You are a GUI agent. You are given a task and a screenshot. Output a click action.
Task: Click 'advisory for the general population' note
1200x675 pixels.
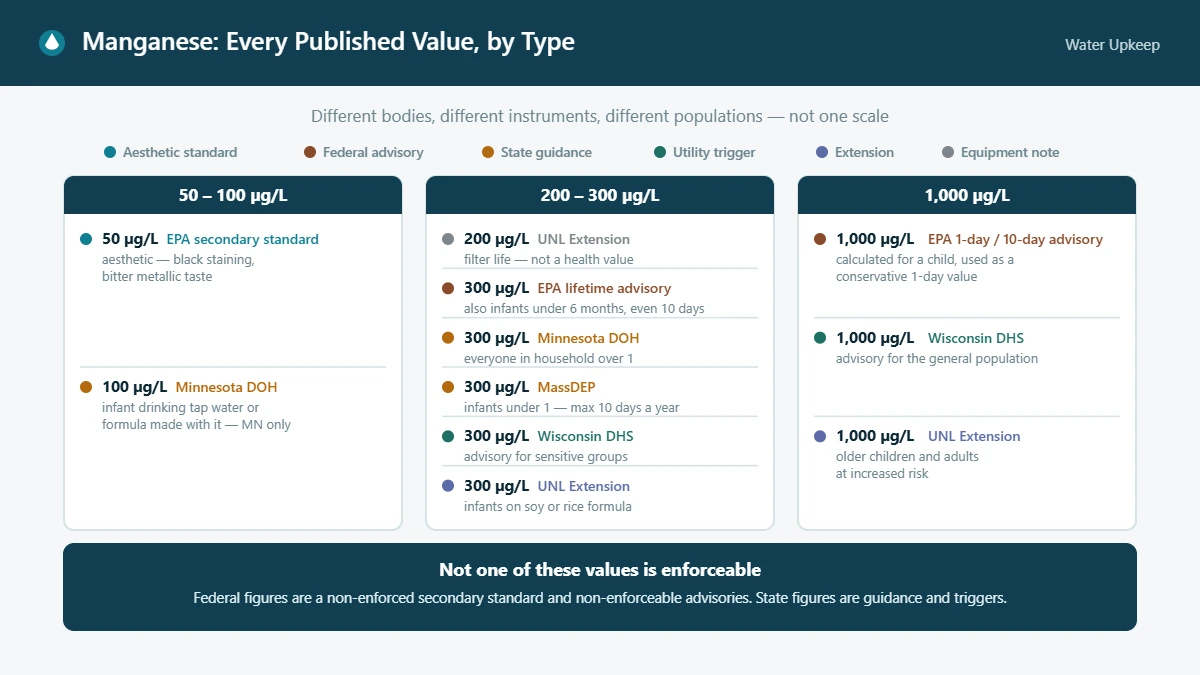tap(937, 358)
